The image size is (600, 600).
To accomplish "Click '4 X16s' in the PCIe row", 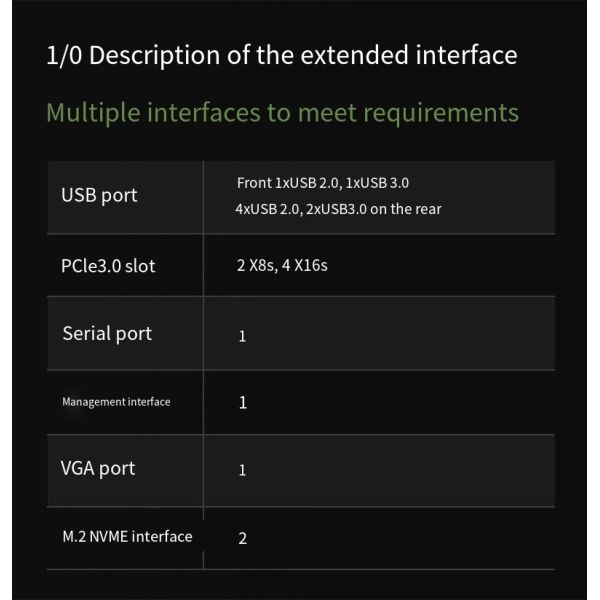I will (x=309, y=267).
